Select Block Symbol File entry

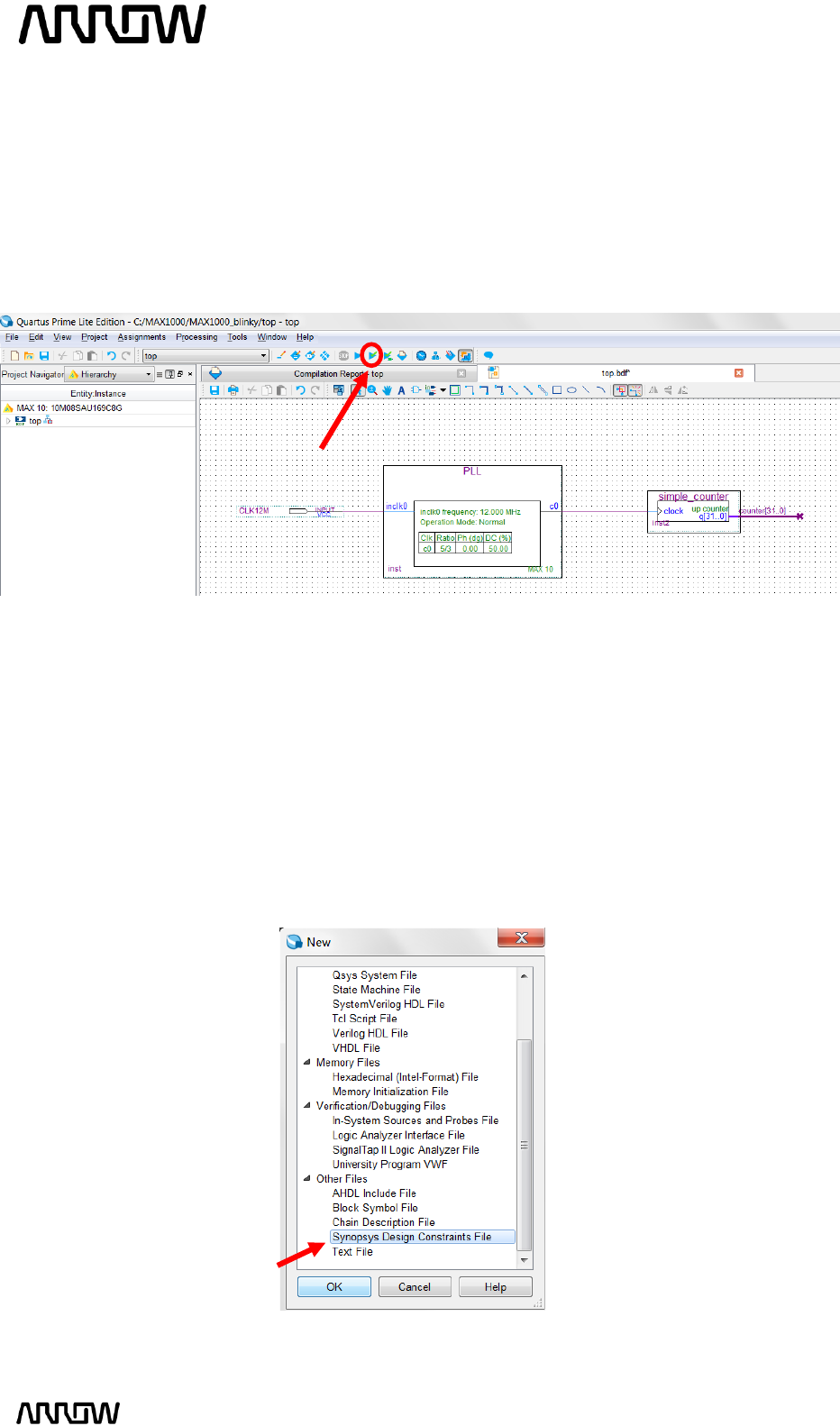[x=375, y=1208]
